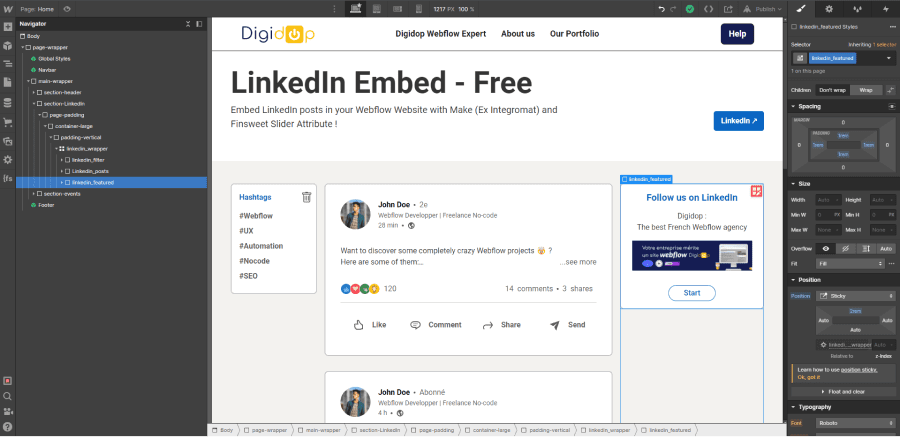The width and height of the screenshot is (900, 437).
Task: Open the selector states dropdown arrow
Action: (889, 58)
